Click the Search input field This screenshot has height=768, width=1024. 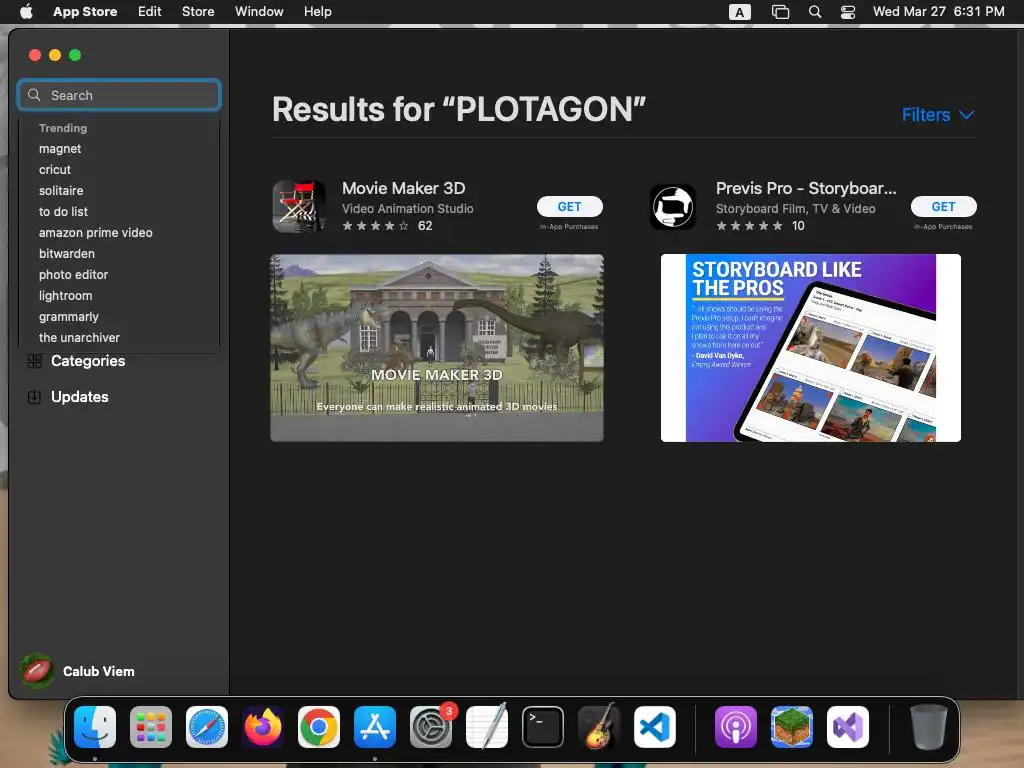120,95
